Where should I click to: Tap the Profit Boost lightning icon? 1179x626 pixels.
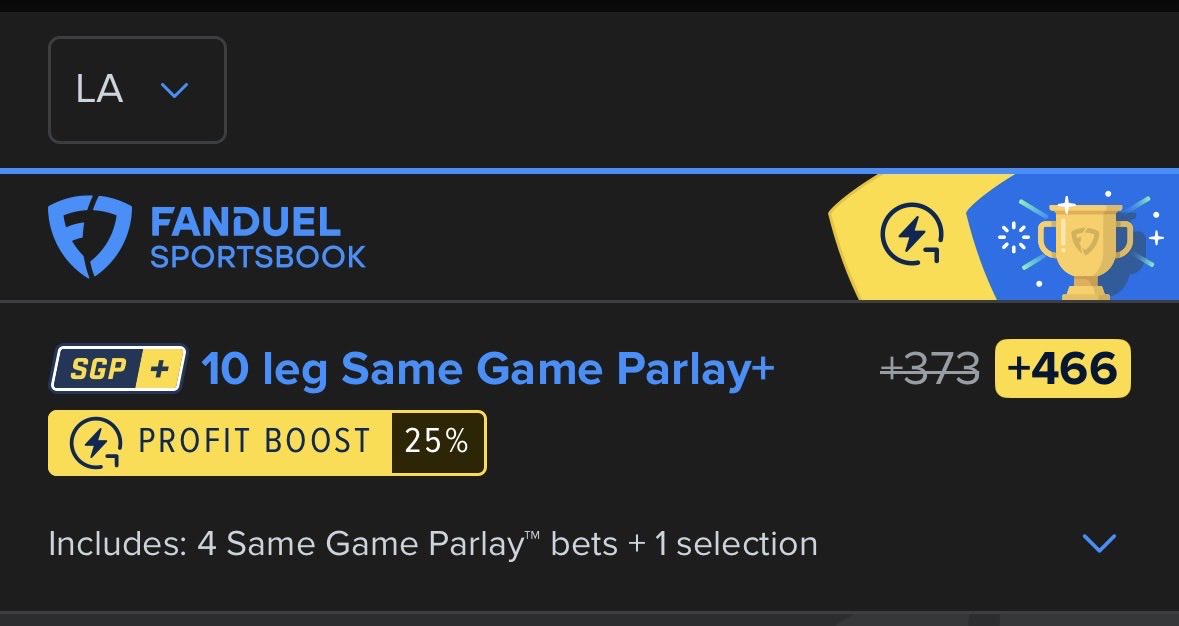pos(95,443)
